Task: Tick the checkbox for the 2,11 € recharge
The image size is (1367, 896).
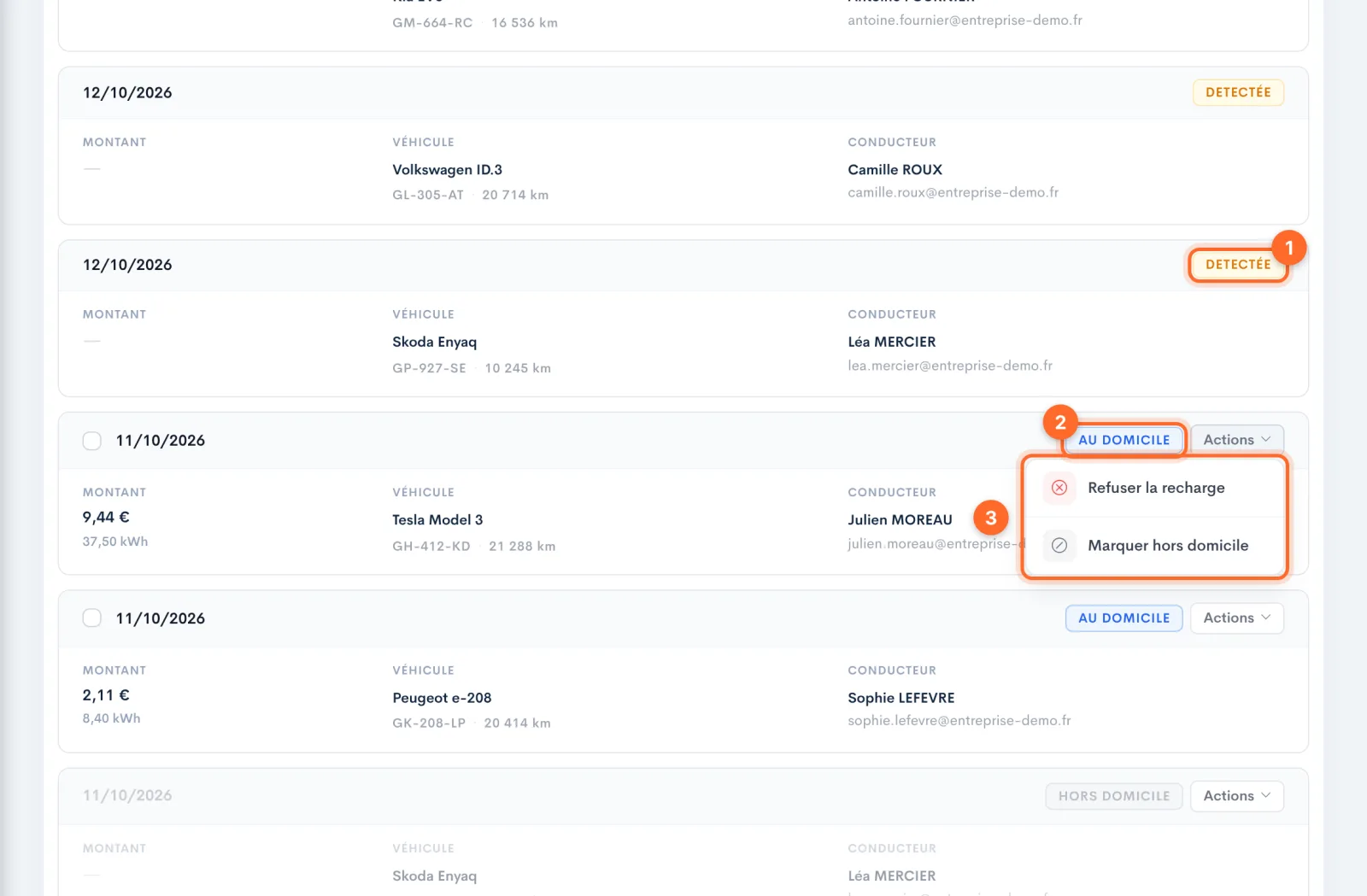Action: click(x=92, y=618)
